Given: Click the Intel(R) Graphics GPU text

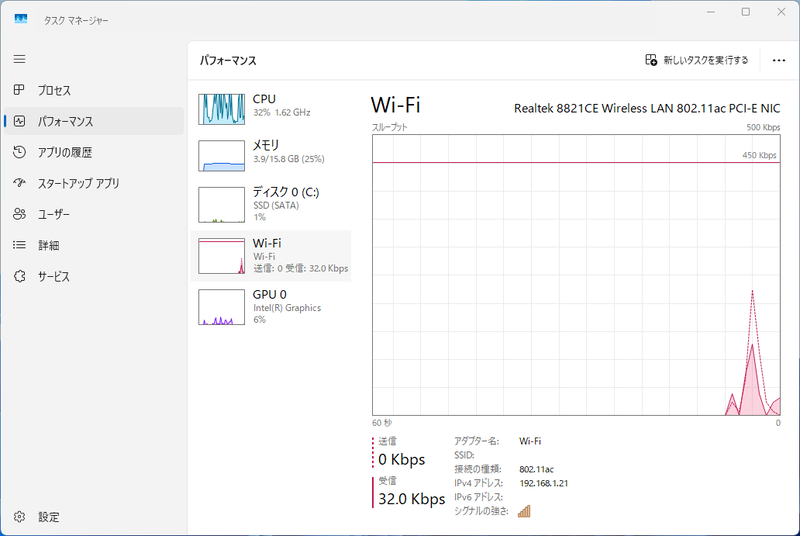Looking at the screenshot, I should click(287, 308).
